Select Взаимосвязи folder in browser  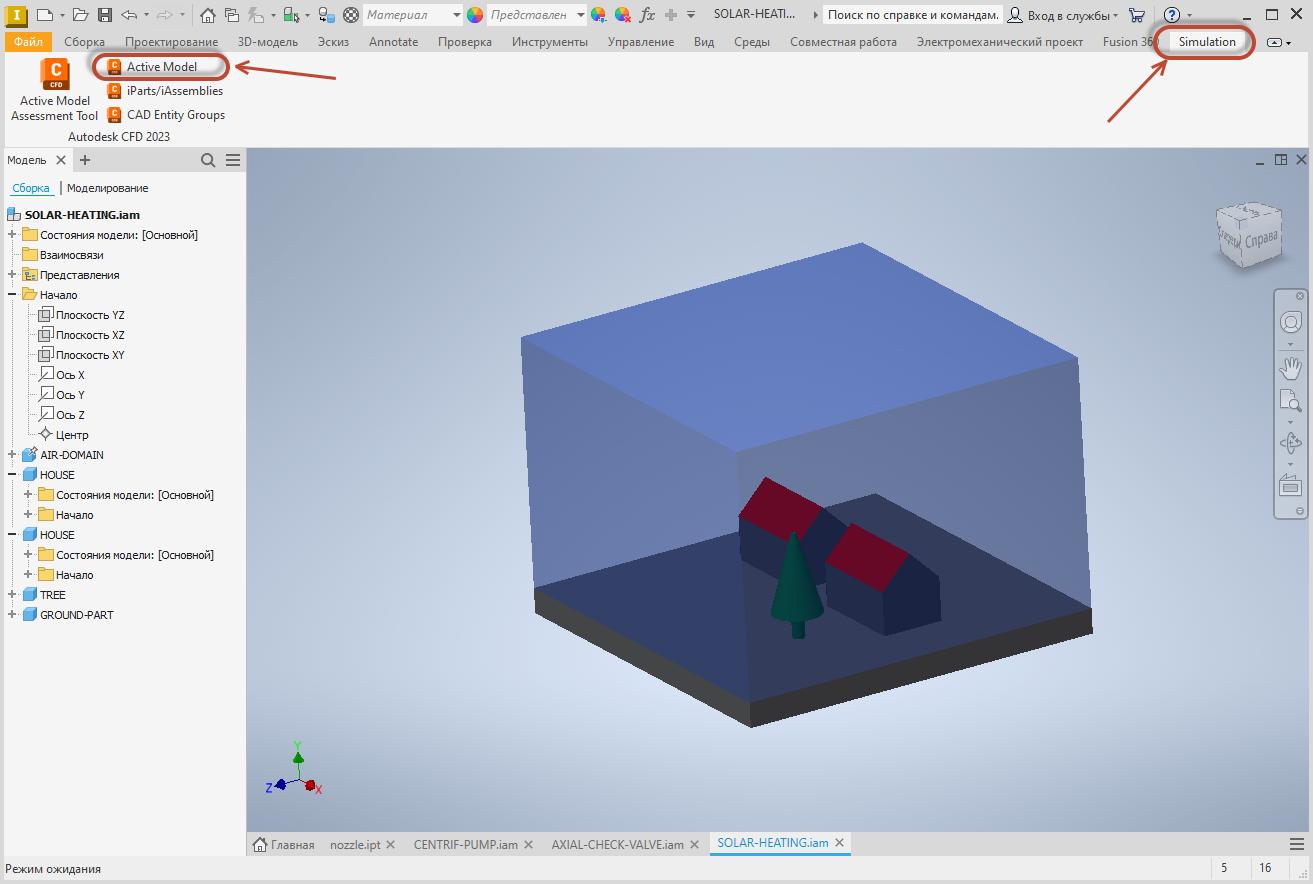point(71,255)
